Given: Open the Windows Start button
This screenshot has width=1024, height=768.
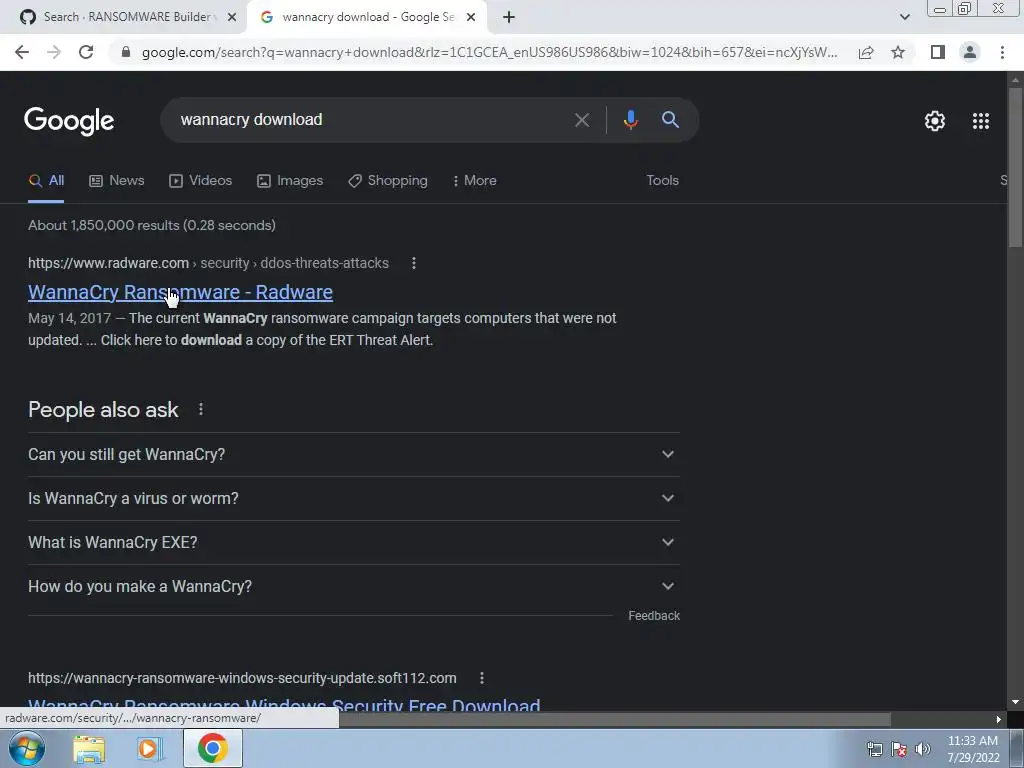Looking at the screenshot, I should 27,748.
